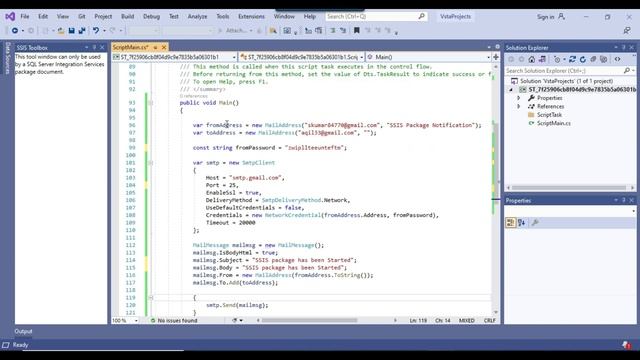Image resolution: width=640 pixels, height=360 pixels.
Task: Toggle auto-hide pin on SSIS Toolbox
Action: [94, 48]
